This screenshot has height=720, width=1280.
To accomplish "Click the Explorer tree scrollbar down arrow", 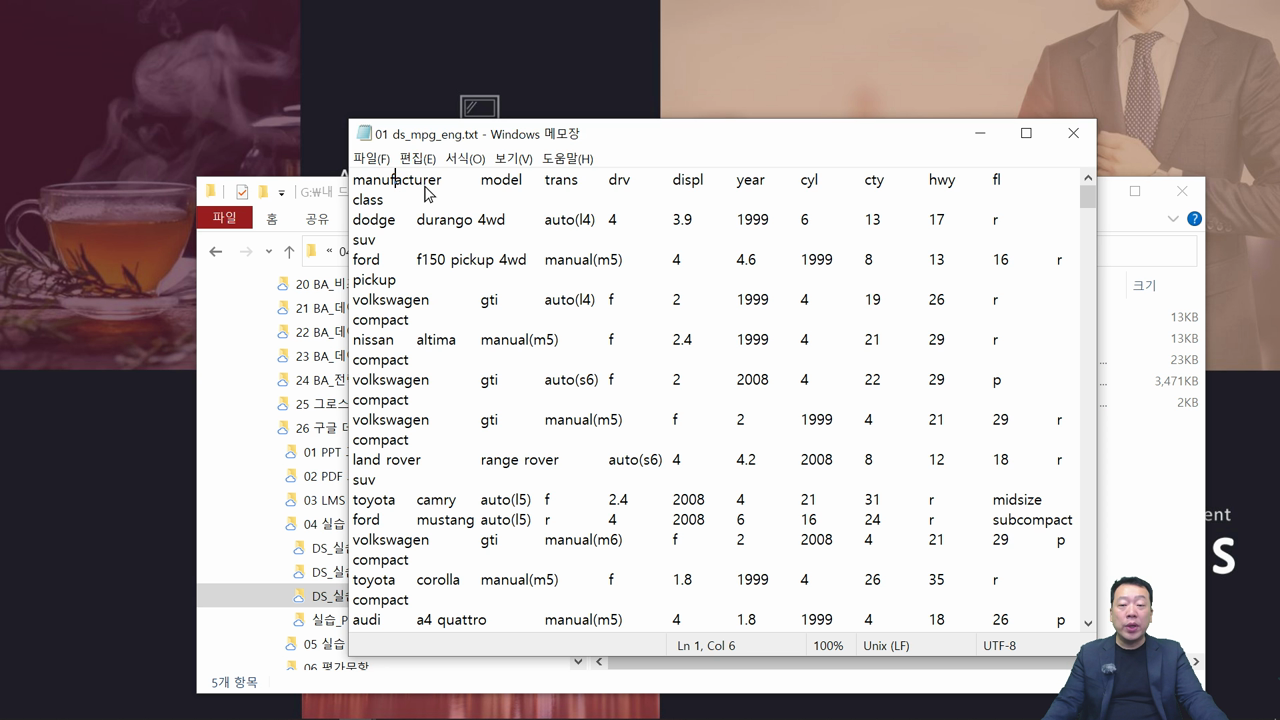I will pyautogui.click(x=578, y=661).
